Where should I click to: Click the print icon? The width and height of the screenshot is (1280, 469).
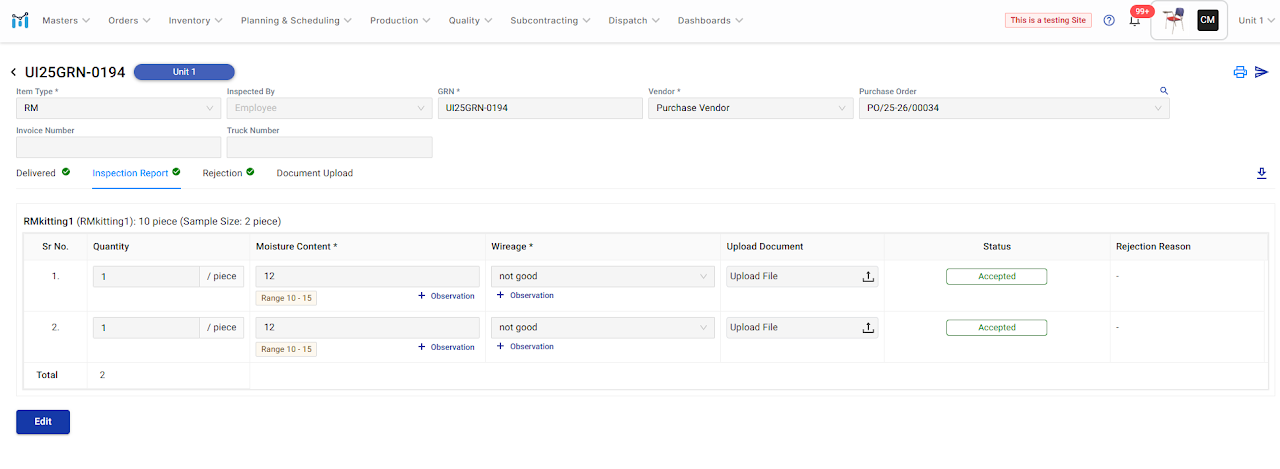pos(1240,72)
